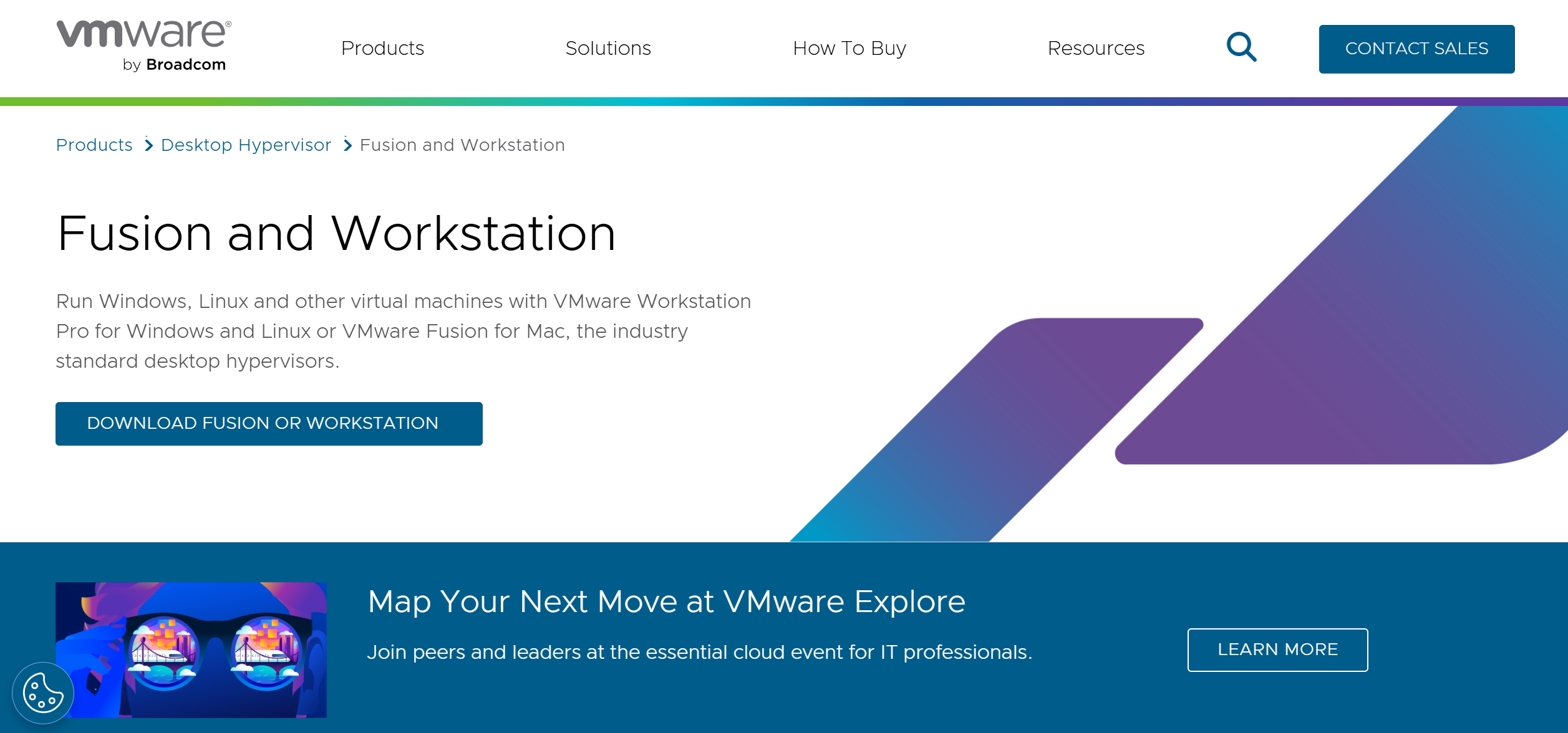Select the Fusion and Workstation breadcrumb text
This screenshot has width=1568, height=733.
click(462, 145)
